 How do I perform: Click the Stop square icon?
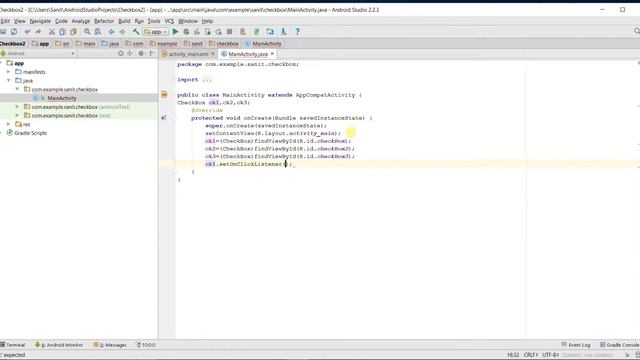[x=229, y=31]
